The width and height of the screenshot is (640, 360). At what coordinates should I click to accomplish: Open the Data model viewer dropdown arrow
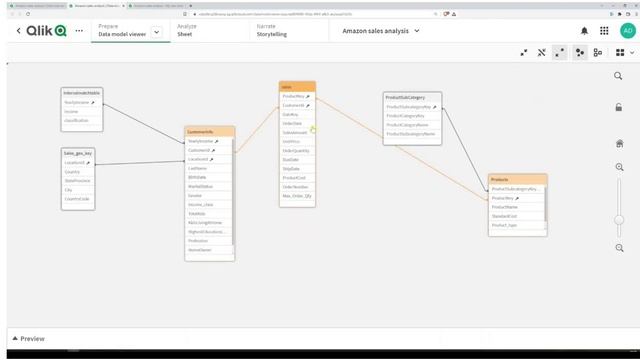coord(157,32)
